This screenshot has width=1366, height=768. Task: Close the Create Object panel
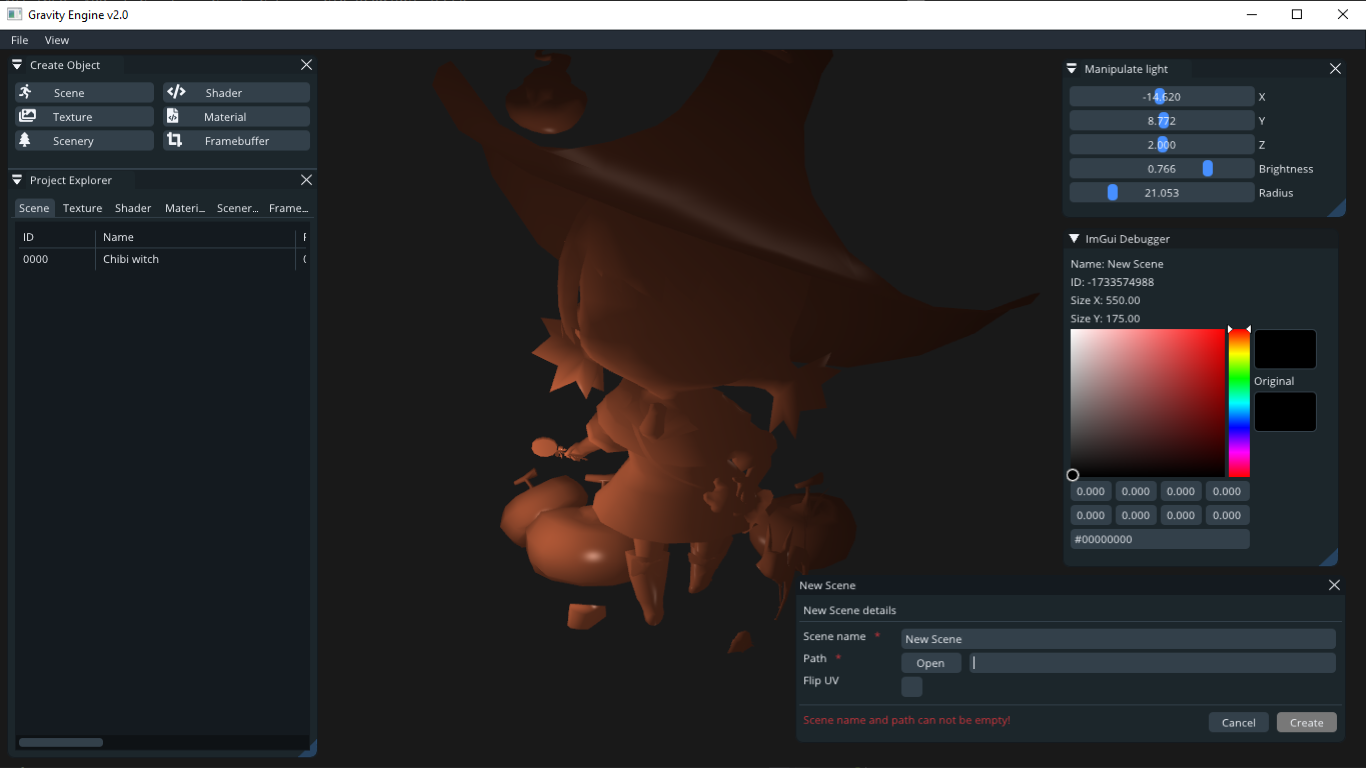(x=306, y=64)
